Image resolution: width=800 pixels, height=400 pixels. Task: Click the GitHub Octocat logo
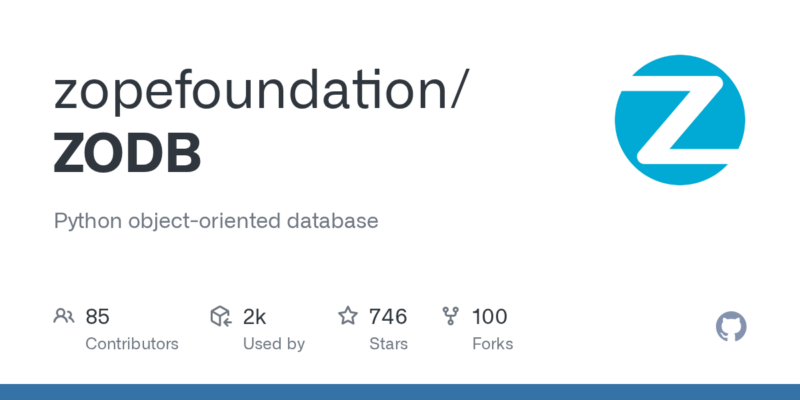(x=732, y=327)
